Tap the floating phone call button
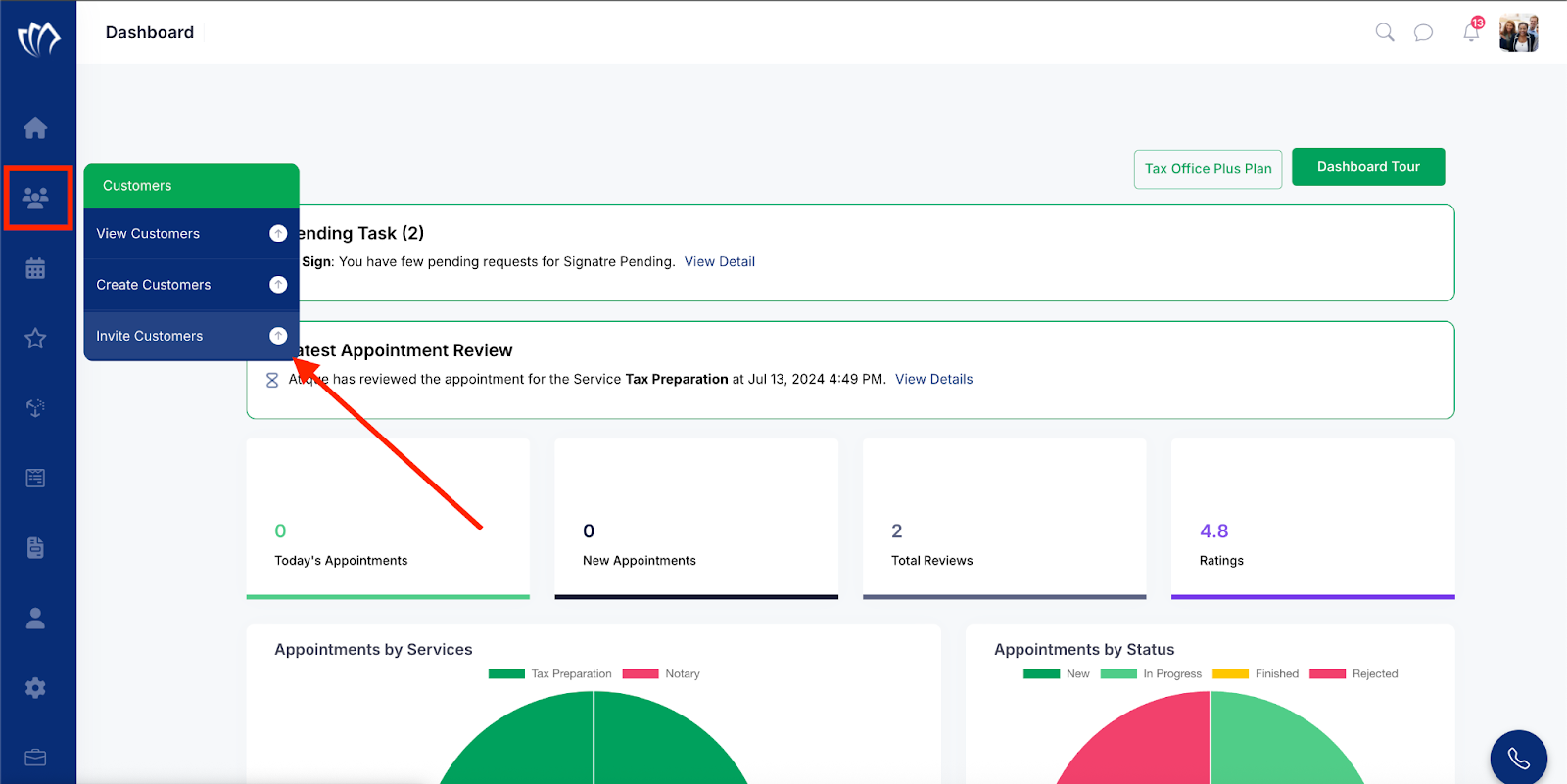1567x784 pixels. tap(1518, 758)
